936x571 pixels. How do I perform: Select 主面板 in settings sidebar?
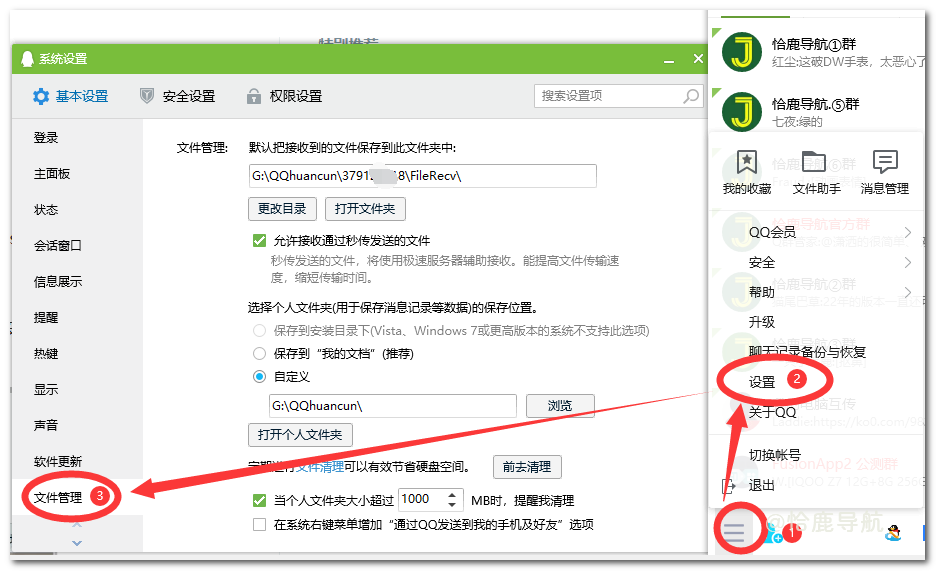click(x=52, y=174)
